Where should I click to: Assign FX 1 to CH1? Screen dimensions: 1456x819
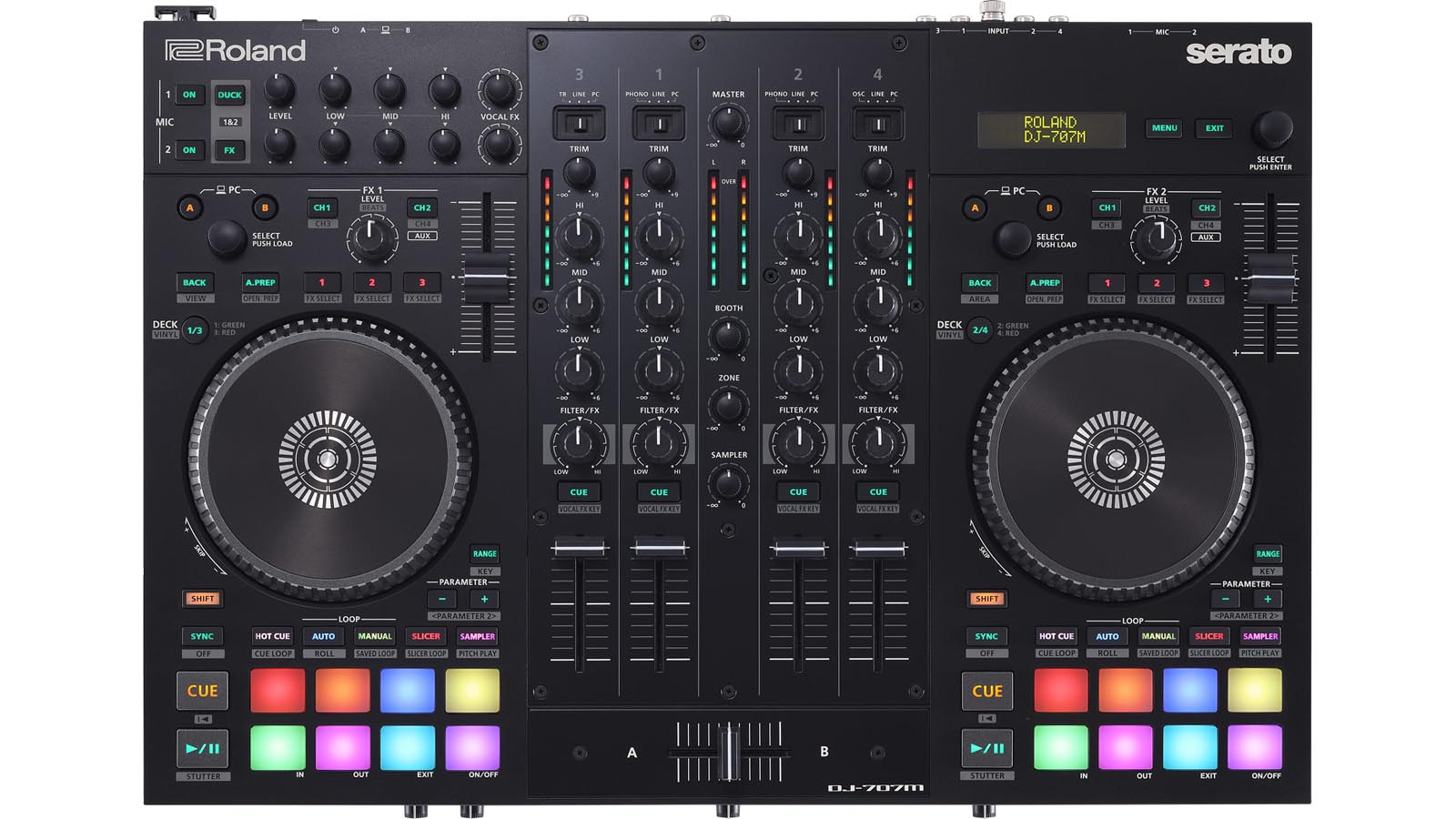pos(322,207)
